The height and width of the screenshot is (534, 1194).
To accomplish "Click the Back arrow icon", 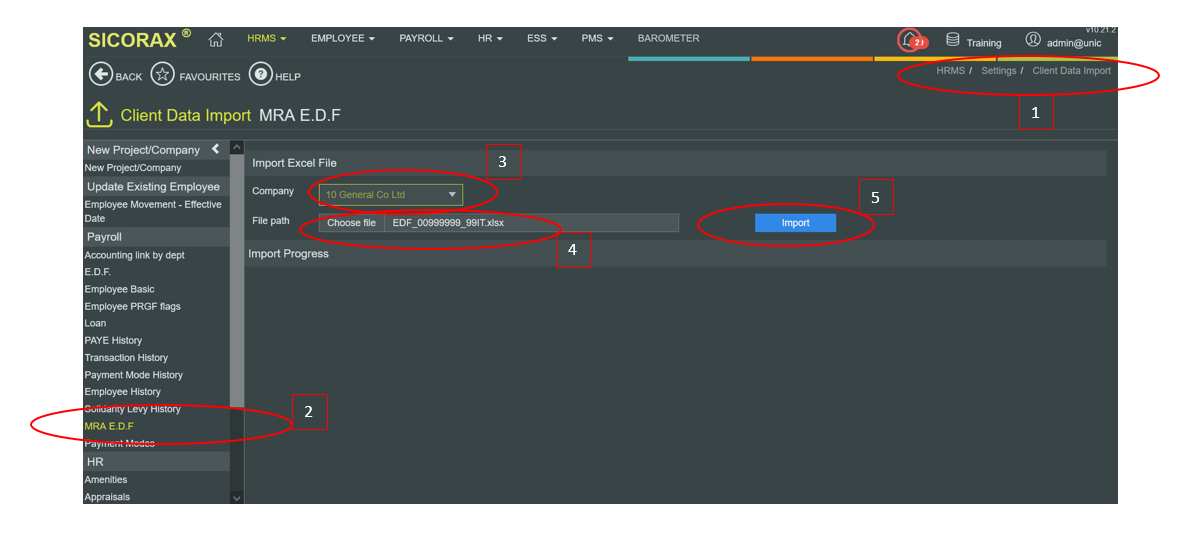I will 100,75.
